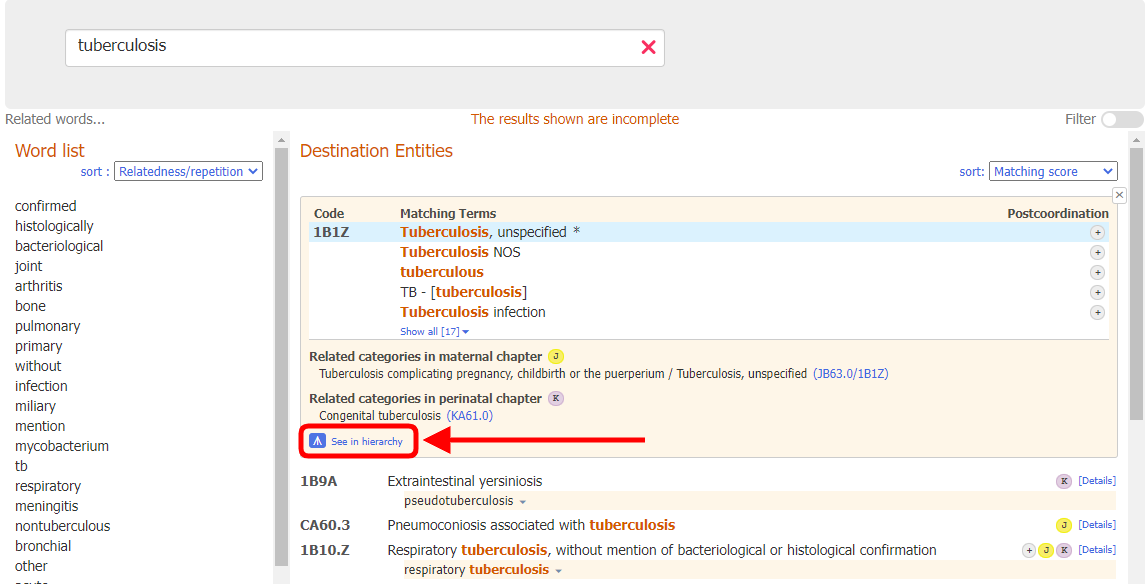
Task: Click the K icon on Respiratory tuberculosis row
Action: (1064, 550)
